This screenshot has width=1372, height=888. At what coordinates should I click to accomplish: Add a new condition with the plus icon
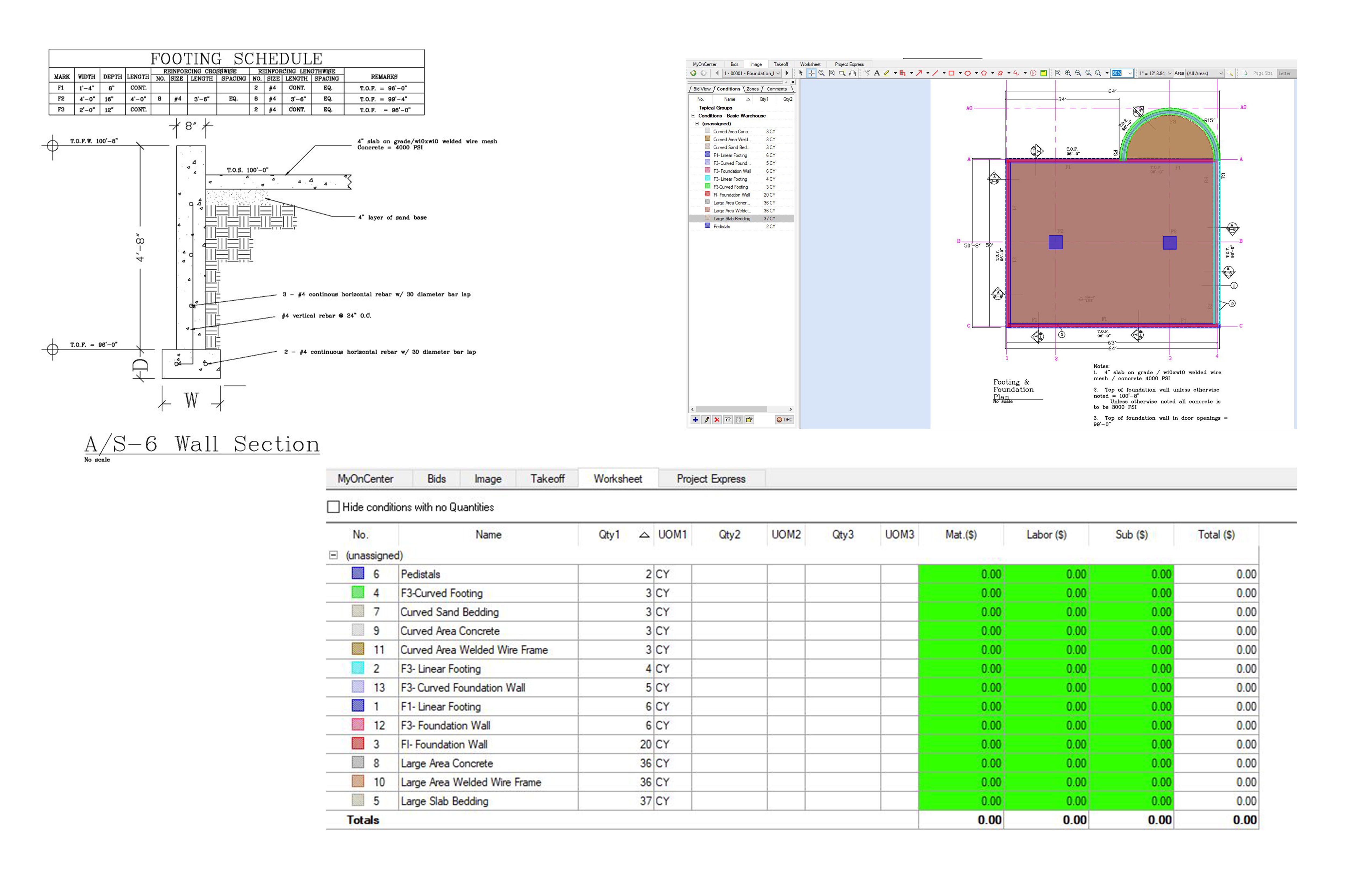click(696, 420)
